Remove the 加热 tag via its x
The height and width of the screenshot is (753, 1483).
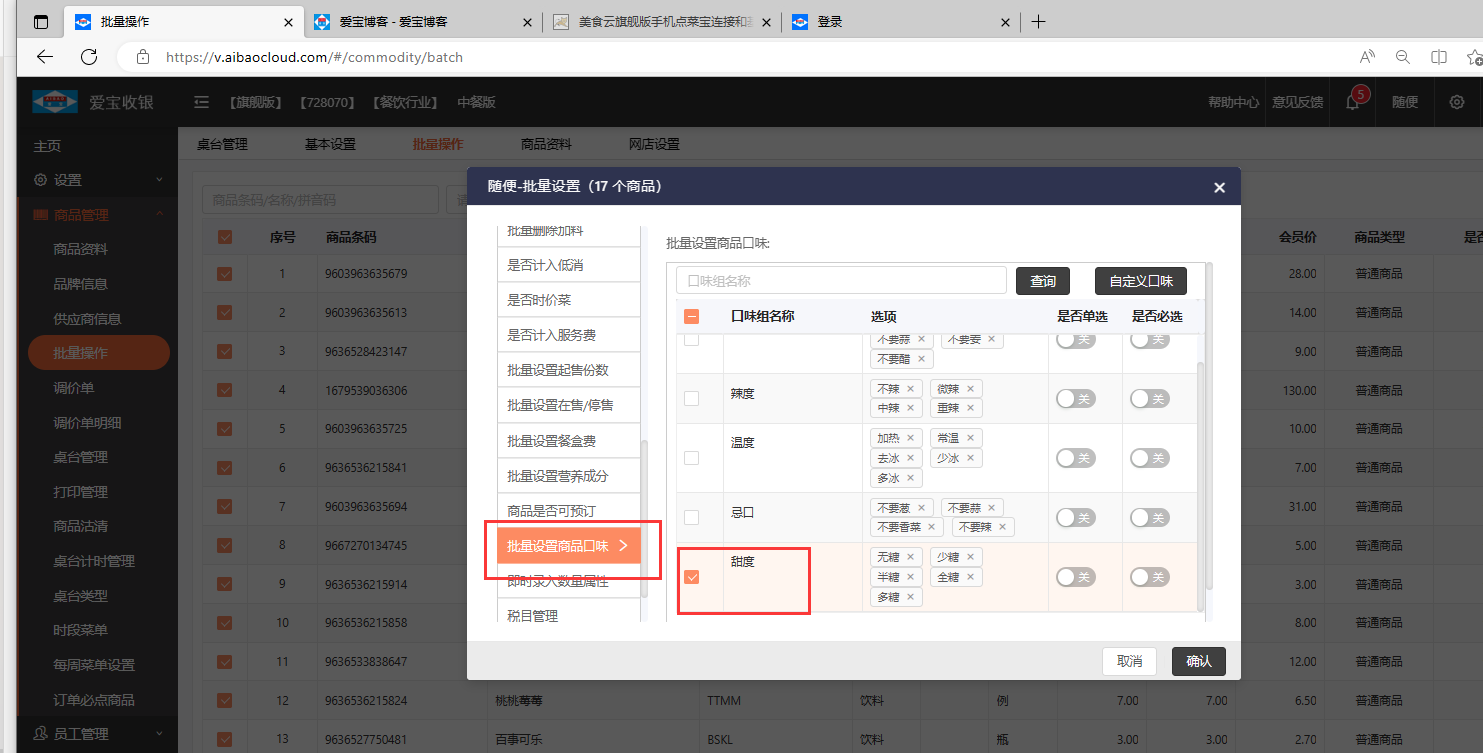[x=910, y=438]
